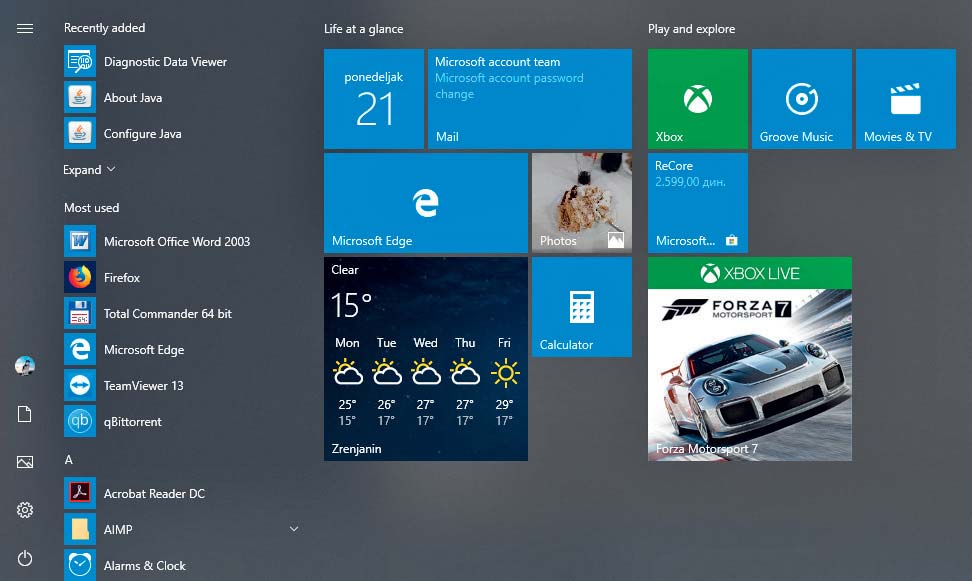Click the Diagnostic Data Viewer label
972x581 pixels.
click(x=166, y=61)
